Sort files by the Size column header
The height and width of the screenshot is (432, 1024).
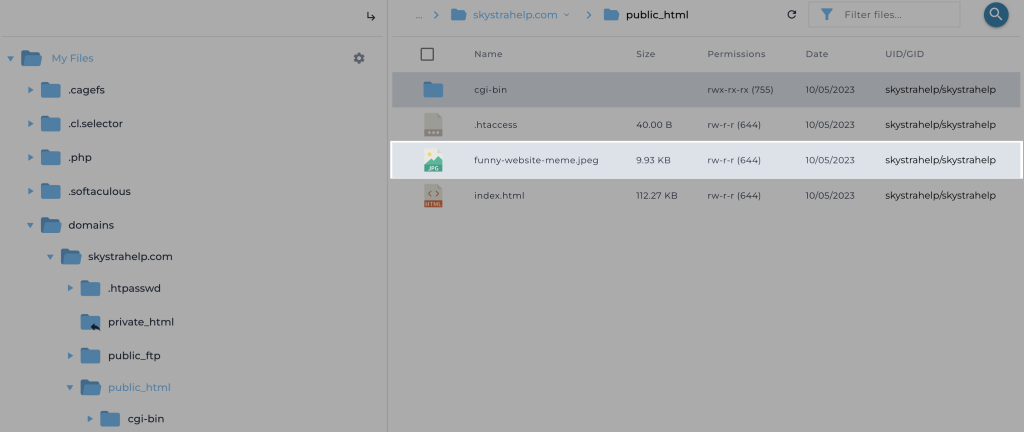coord(645,54)
